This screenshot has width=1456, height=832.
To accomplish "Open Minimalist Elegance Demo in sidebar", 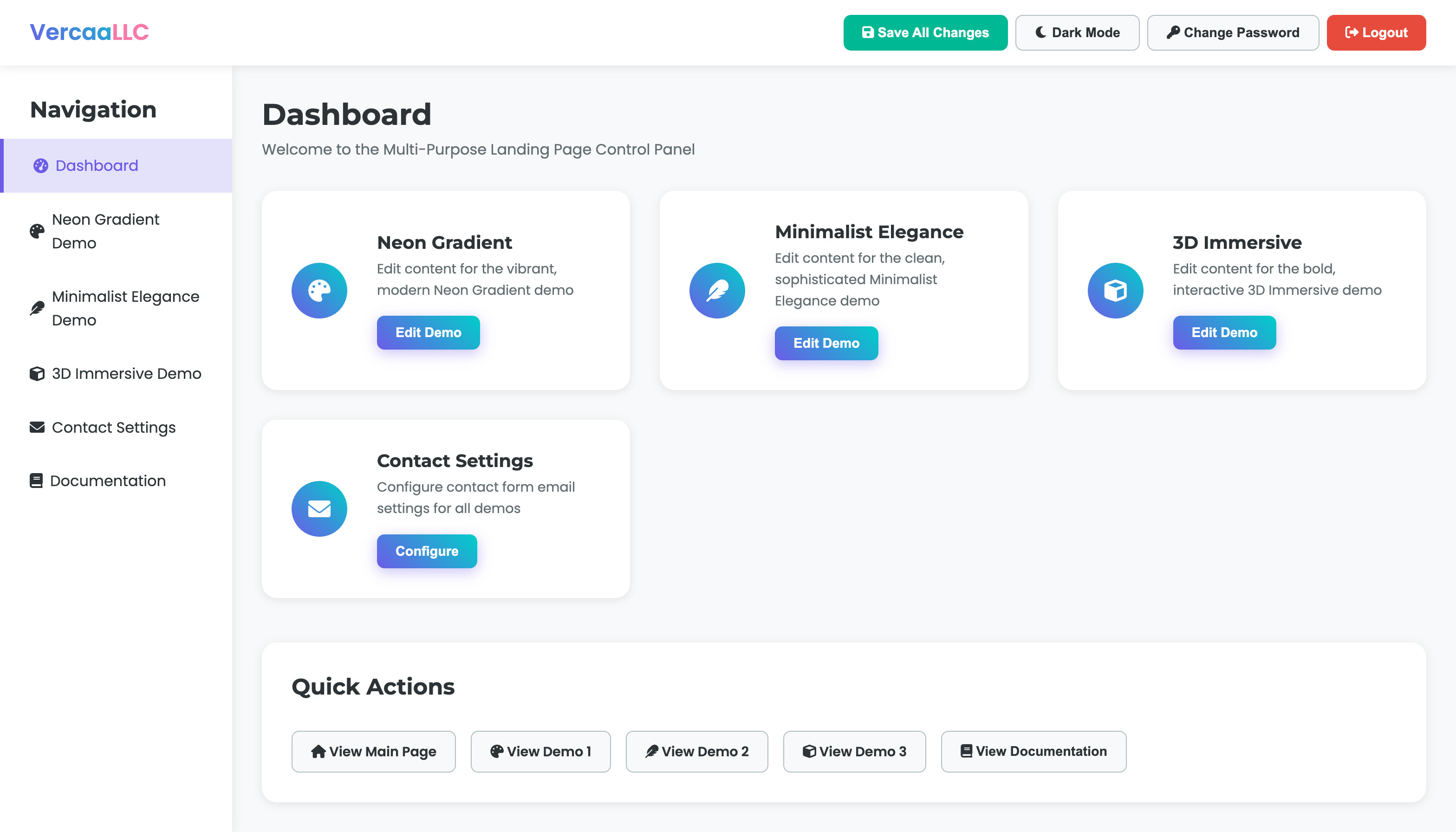I will 116,309.
